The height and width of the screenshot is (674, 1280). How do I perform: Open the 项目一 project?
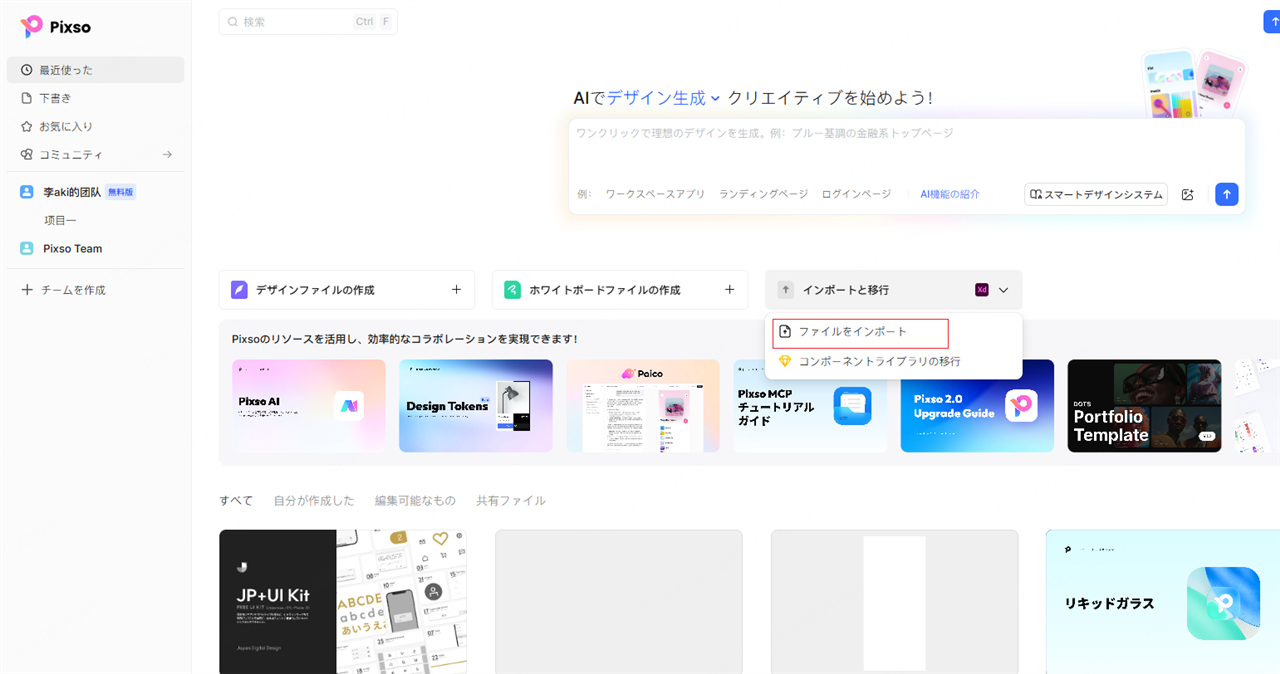(x=60, y=220)
